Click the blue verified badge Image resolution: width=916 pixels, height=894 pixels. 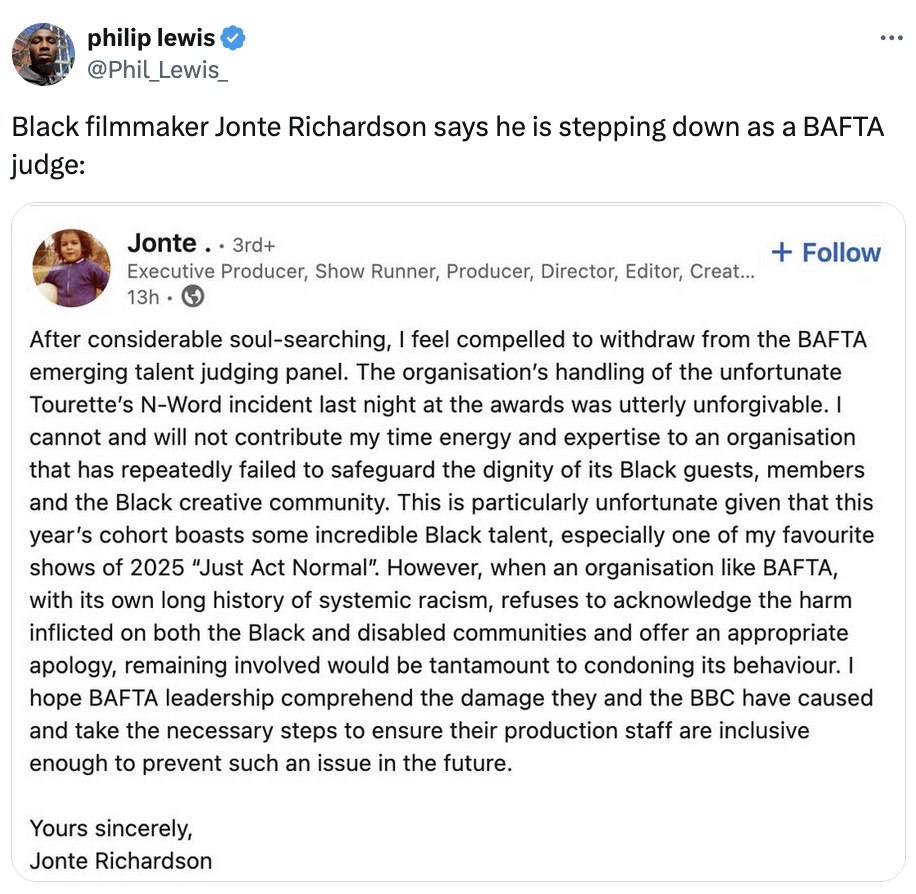point(234,39)
